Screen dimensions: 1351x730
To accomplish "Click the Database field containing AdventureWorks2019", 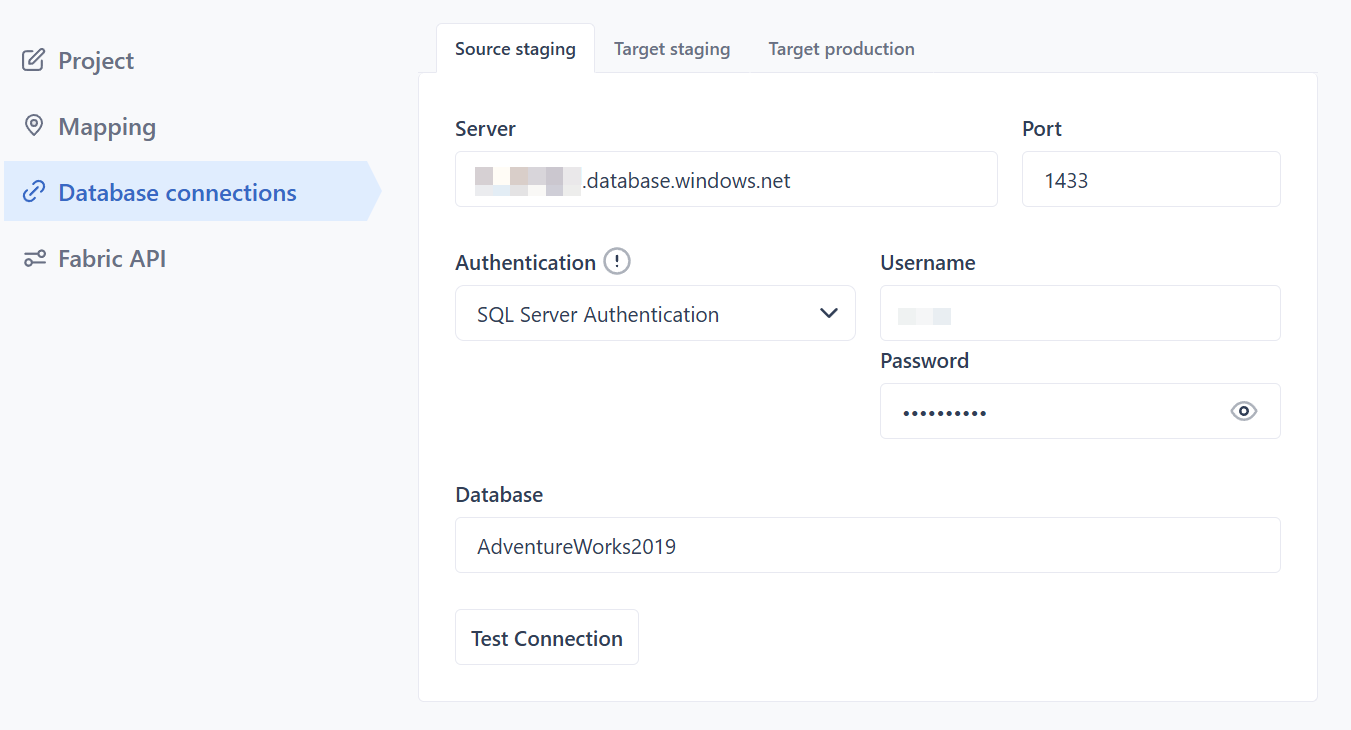I will (866, 546).
